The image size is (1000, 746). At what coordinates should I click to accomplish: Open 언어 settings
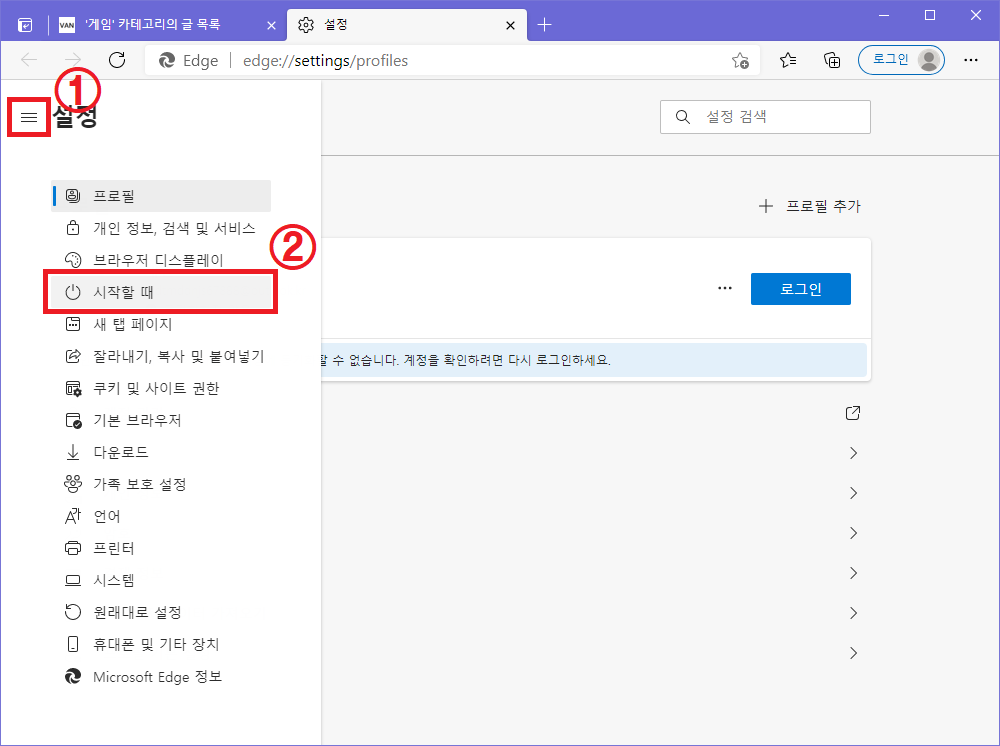[x=161, y=516]
